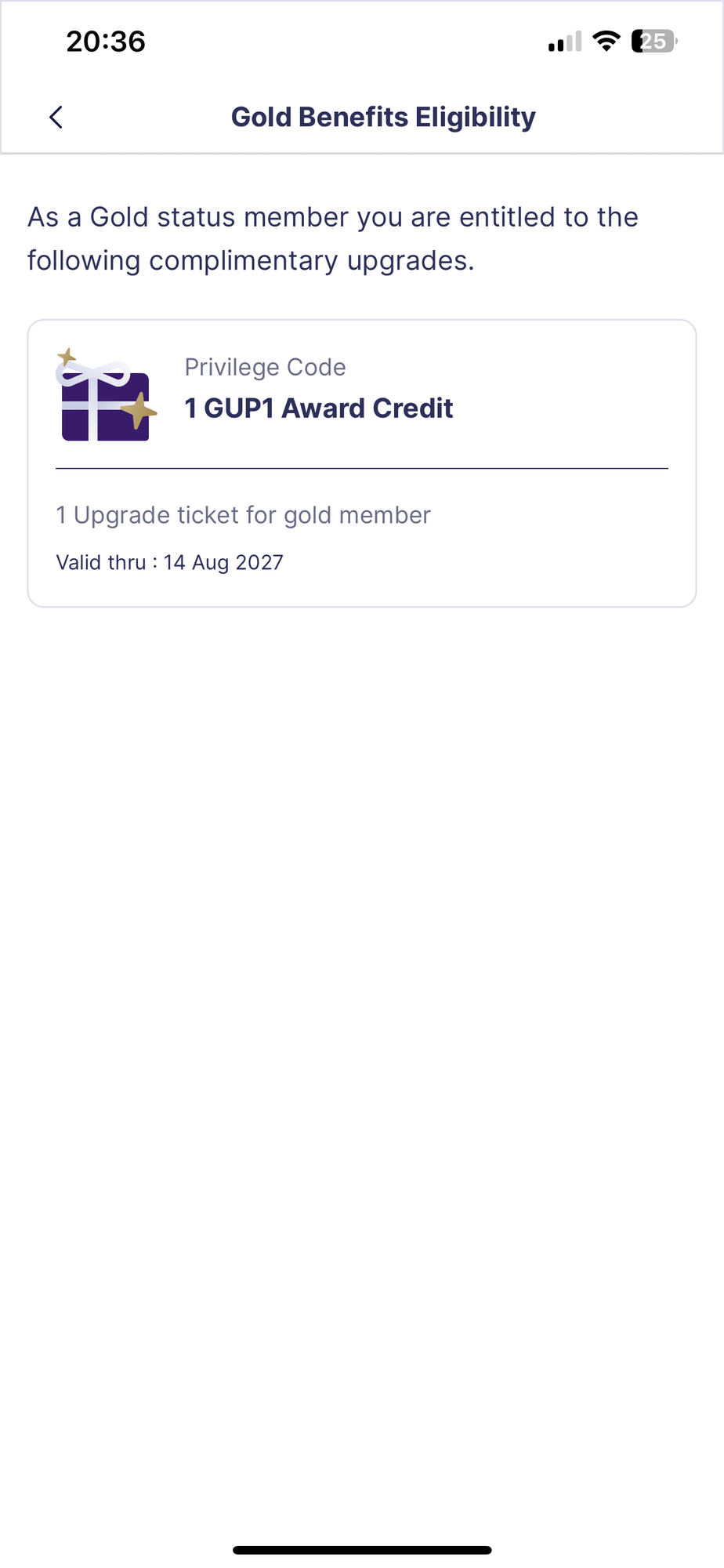Tap the gold sparkle on the gift icon
This screenshot has width=724, height=1568.
tap(139, 411)
